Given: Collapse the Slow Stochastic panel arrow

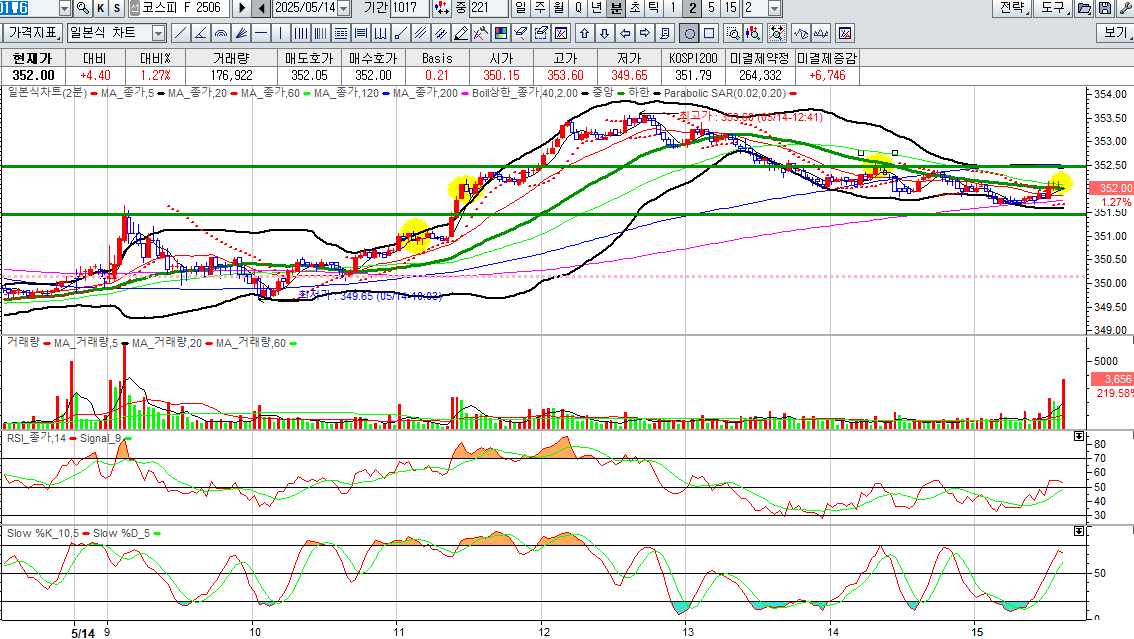Looking at the screenshot, I should click(x=1079, y=531).
